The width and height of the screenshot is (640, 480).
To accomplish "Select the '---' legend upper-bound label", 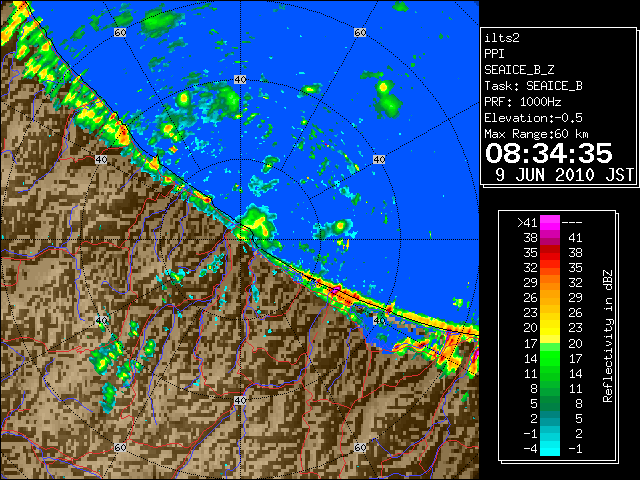I will 572,223.
